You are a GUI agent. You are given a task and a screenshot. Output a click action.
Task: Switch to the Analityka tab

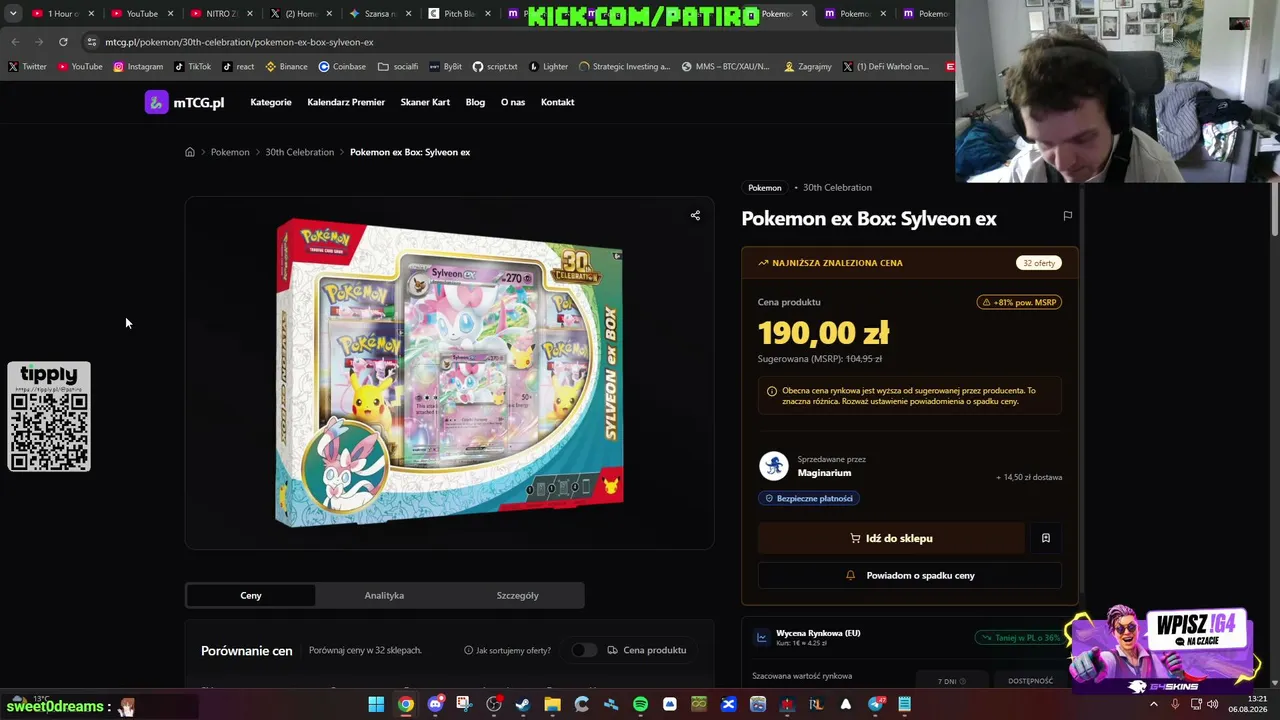(x=384, y=596)
